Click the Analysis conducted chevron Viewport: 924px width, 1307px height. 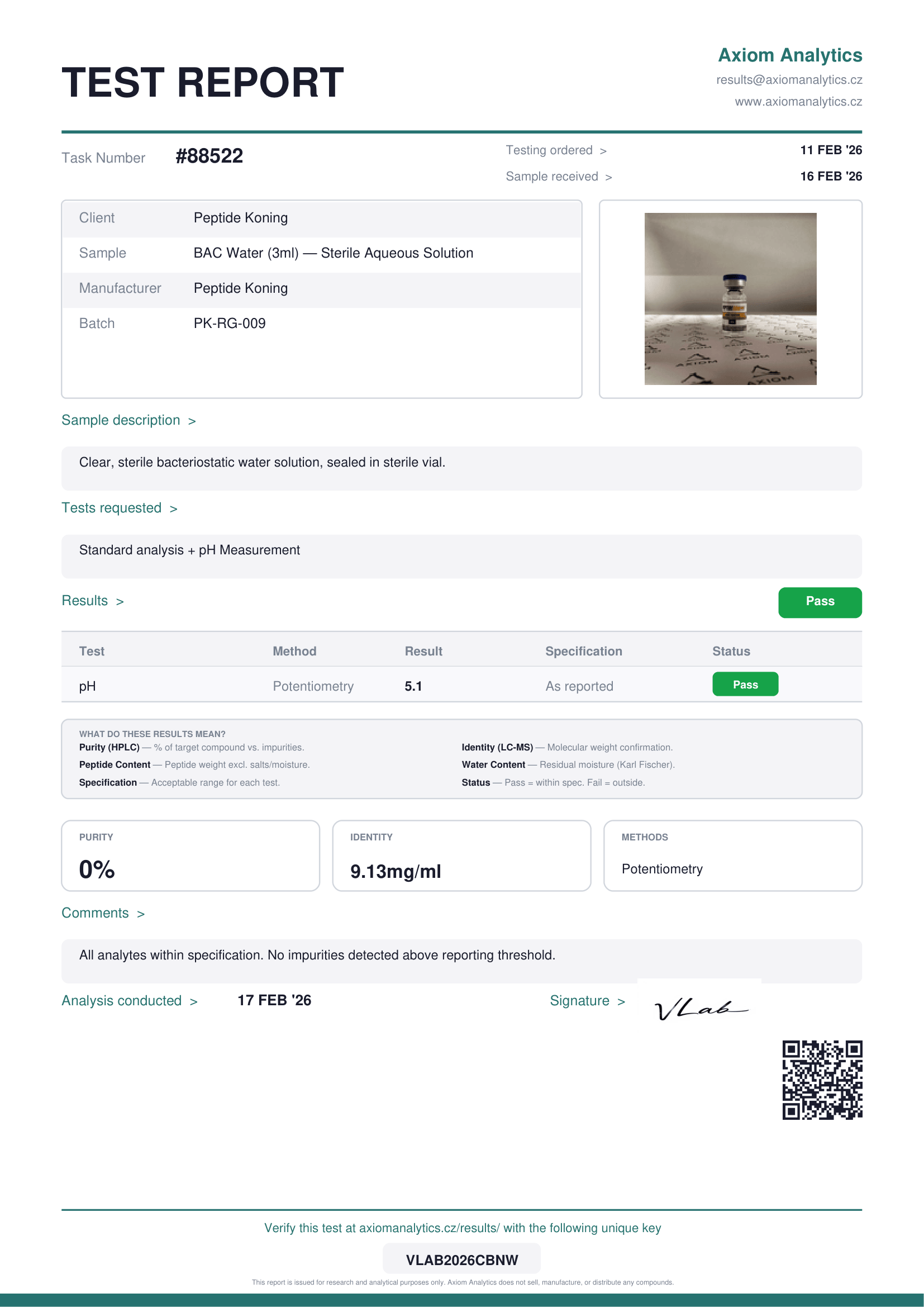click(193, 1002)
